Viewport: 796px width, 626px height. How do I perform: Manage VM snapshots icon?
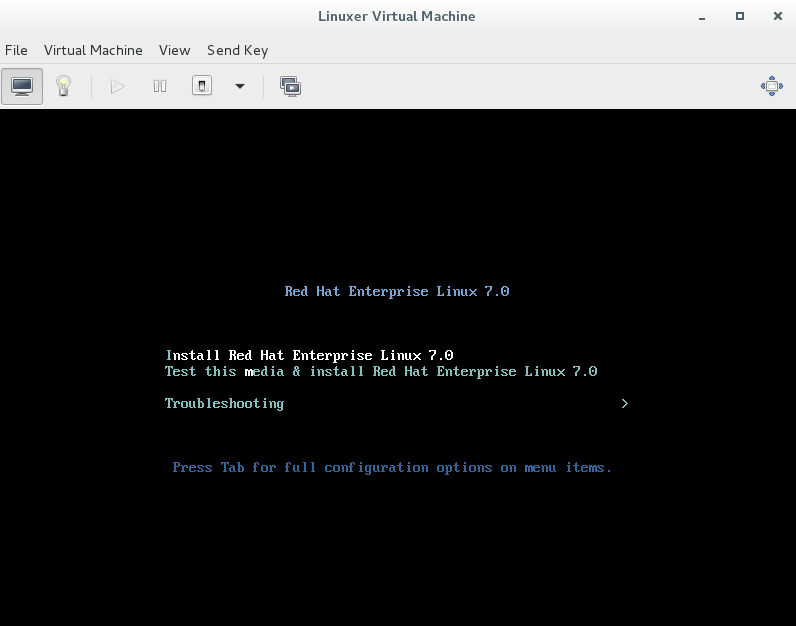(x=290, y=86)
